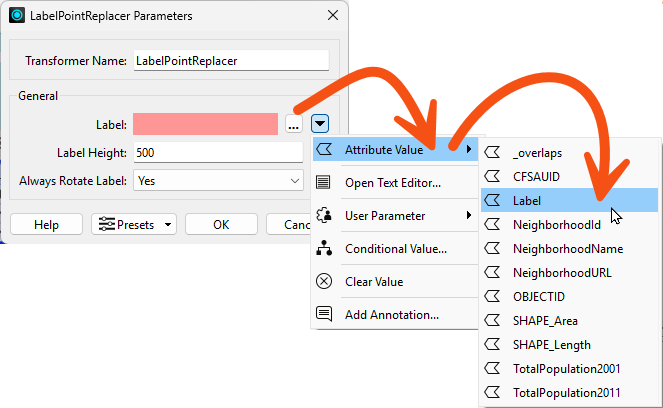Click the attribute icon beside NeighborhoodName

(x=493, y=248)
